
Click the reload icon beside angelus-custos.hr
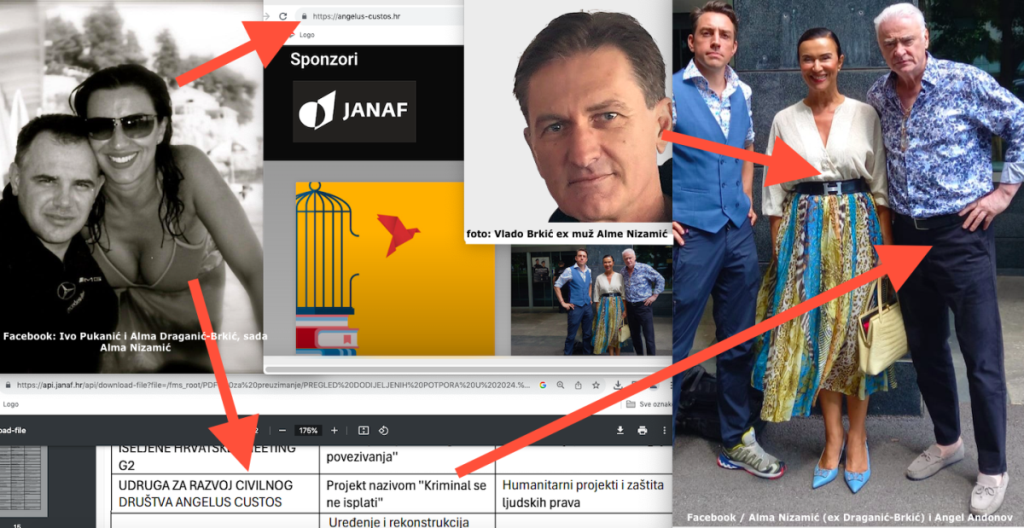(283, 16)
